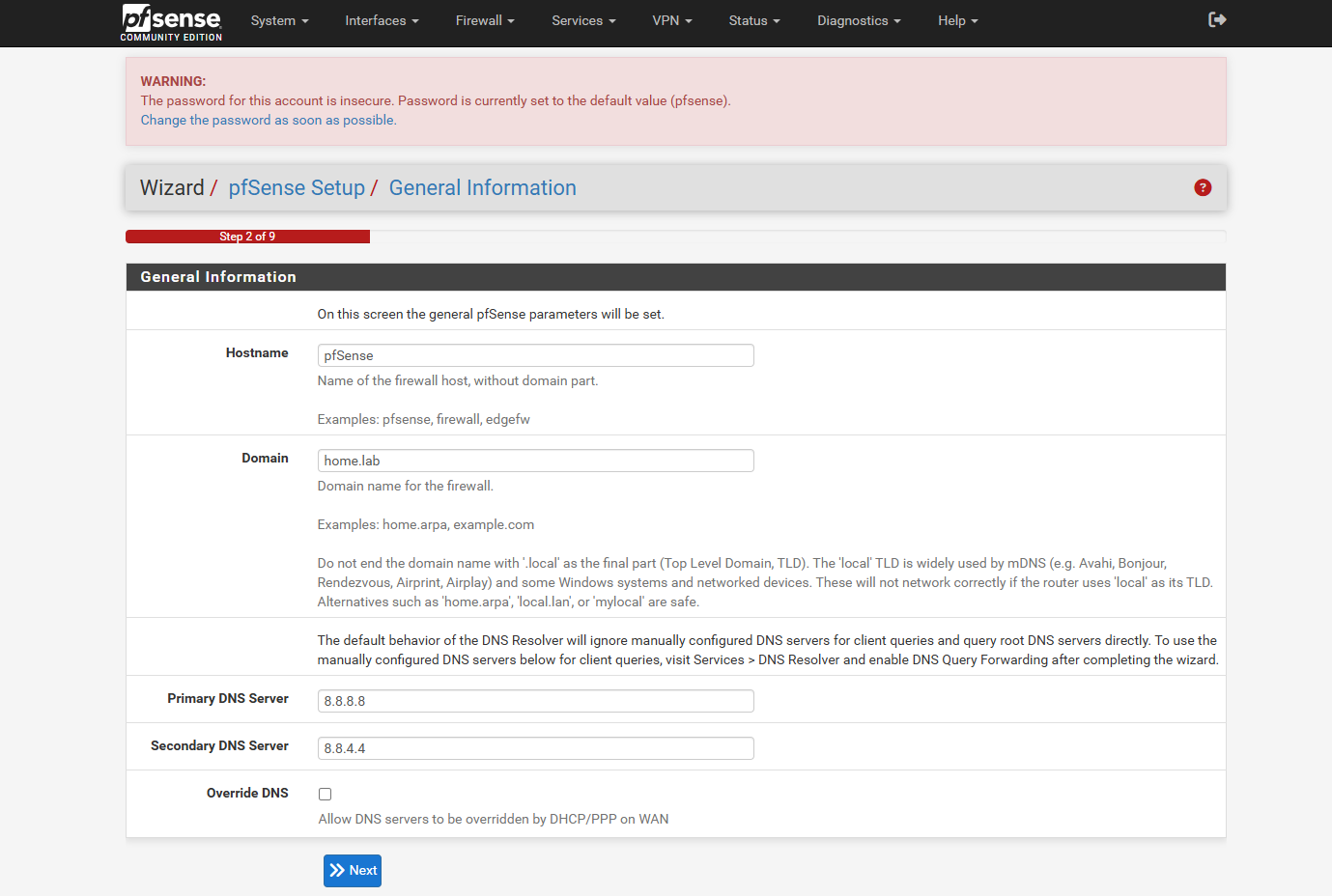Click 'On this screen the general pfSense parameters' text

(491, 314)
